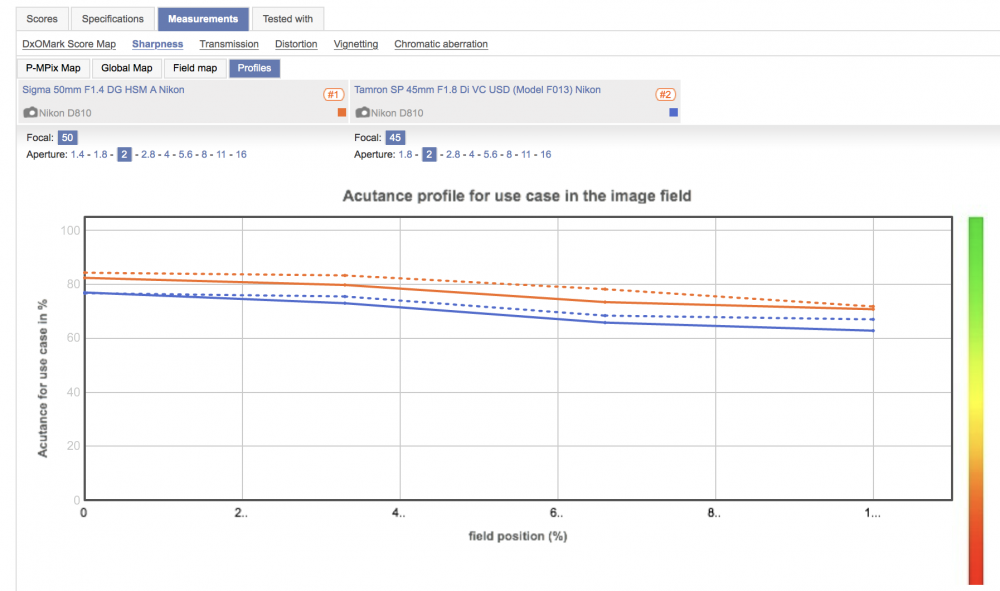
Task: Open the Tested with tab
Action: [288, 19]
